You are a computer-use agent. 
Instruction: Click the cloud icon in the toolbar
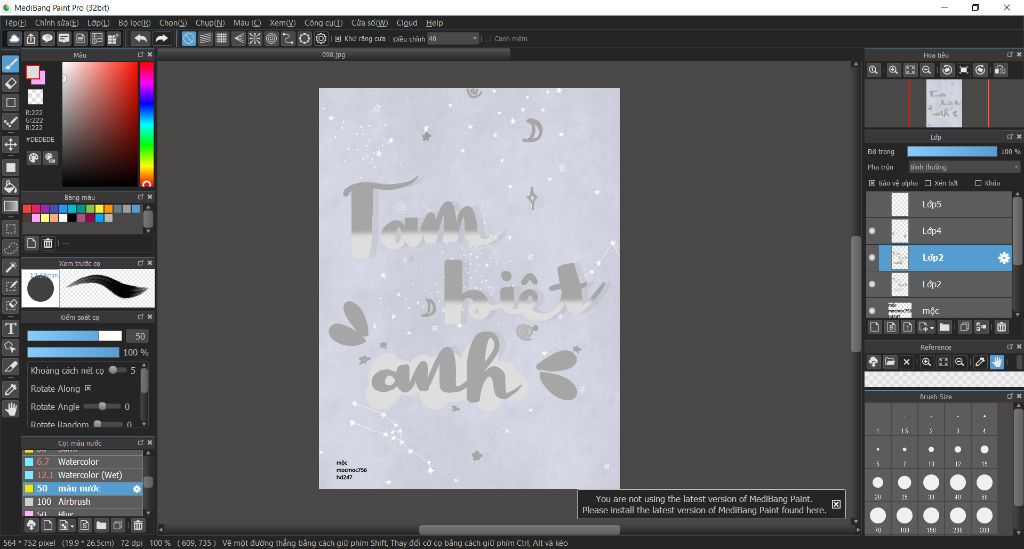[14, 39]
